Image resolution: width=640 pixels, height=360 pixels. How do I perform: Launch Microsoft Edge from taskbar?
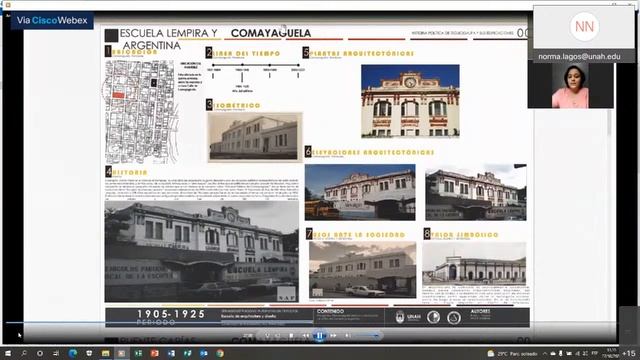point(73,353)
